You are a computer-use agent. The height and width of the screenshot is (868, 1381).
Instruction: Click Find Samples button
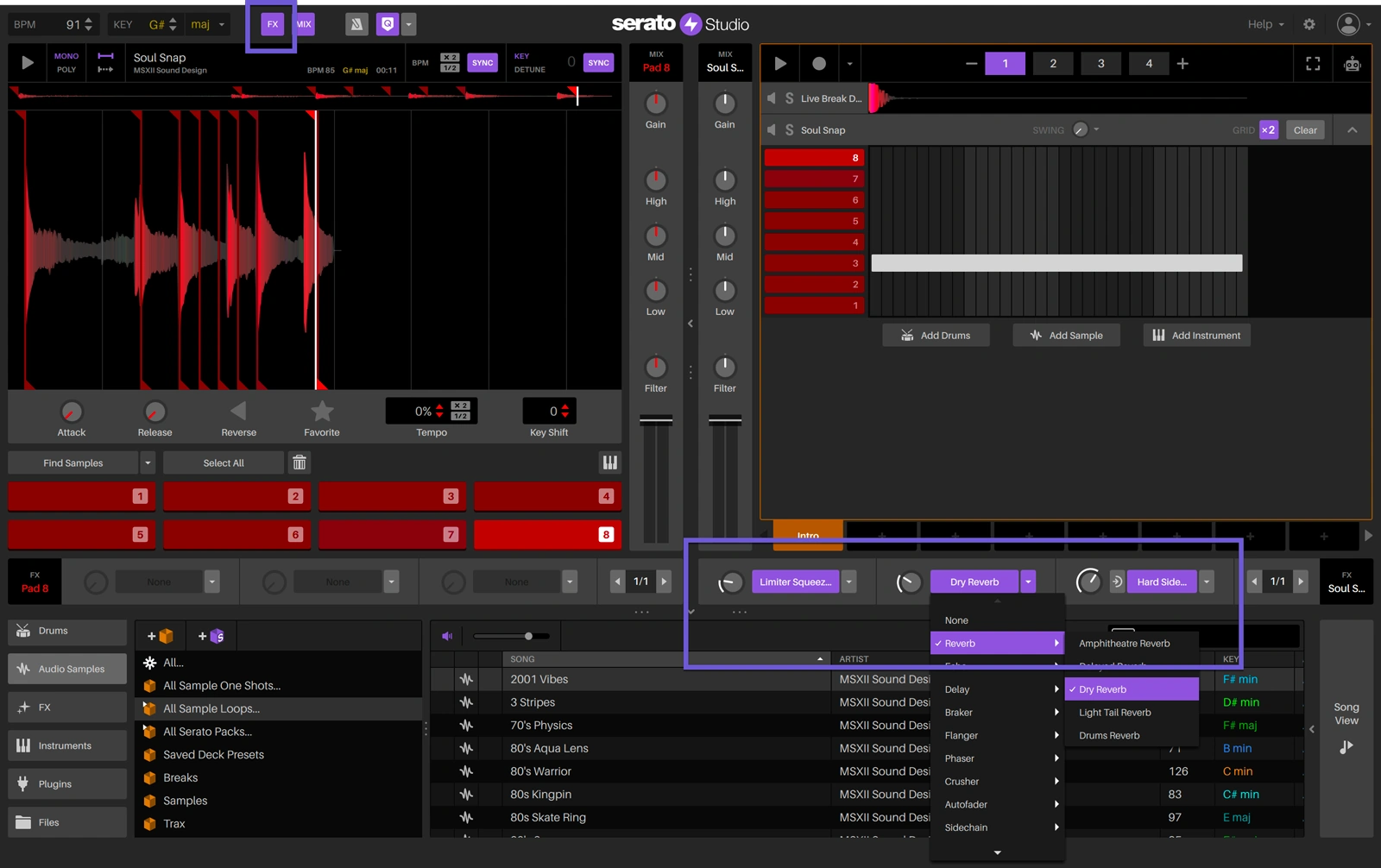pos(73,462)
